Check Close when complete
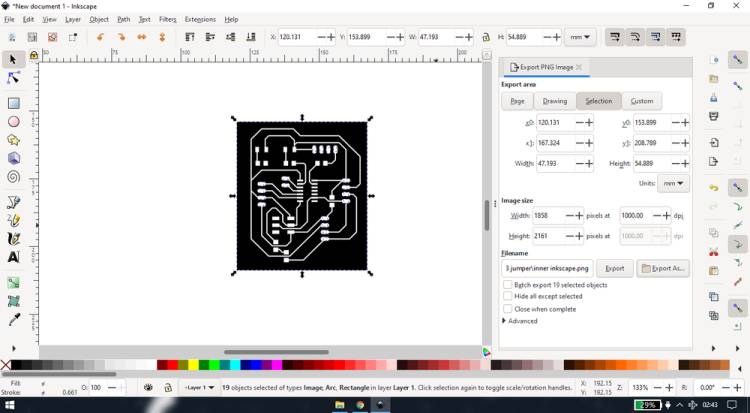This screenshot has width=750, height=413. coord(507,309)
